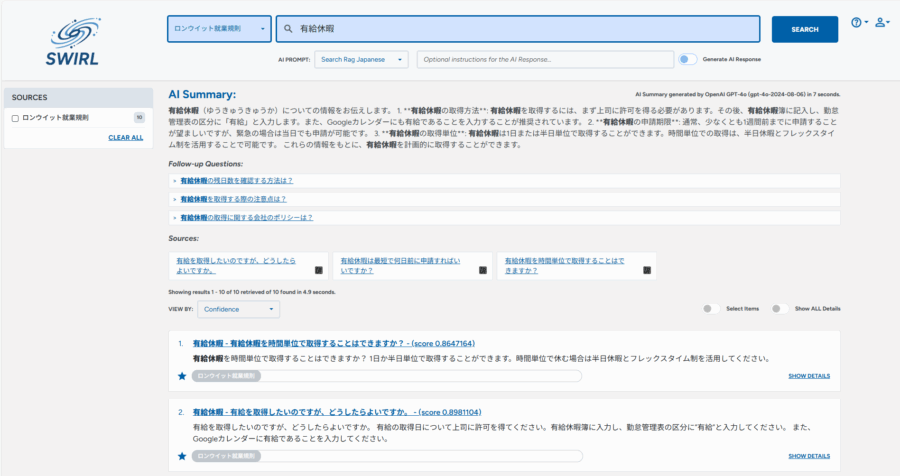Image resolution: width=900 pixels, height=476 pixels.
Task: Click the search magnifier icon
Action: click(288, 29)
